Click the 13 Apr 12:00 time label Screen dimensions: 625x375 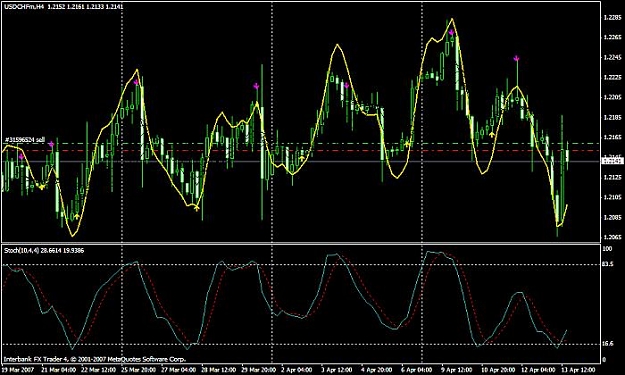coord(578,369)
